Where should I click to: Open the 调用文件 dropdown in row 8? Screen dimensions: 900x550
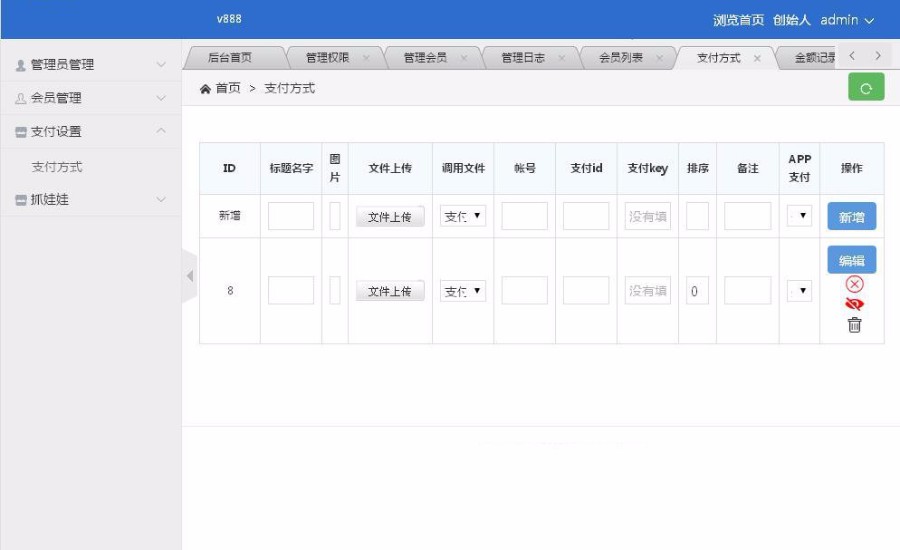pyautogui.click(x=463, y=291)
